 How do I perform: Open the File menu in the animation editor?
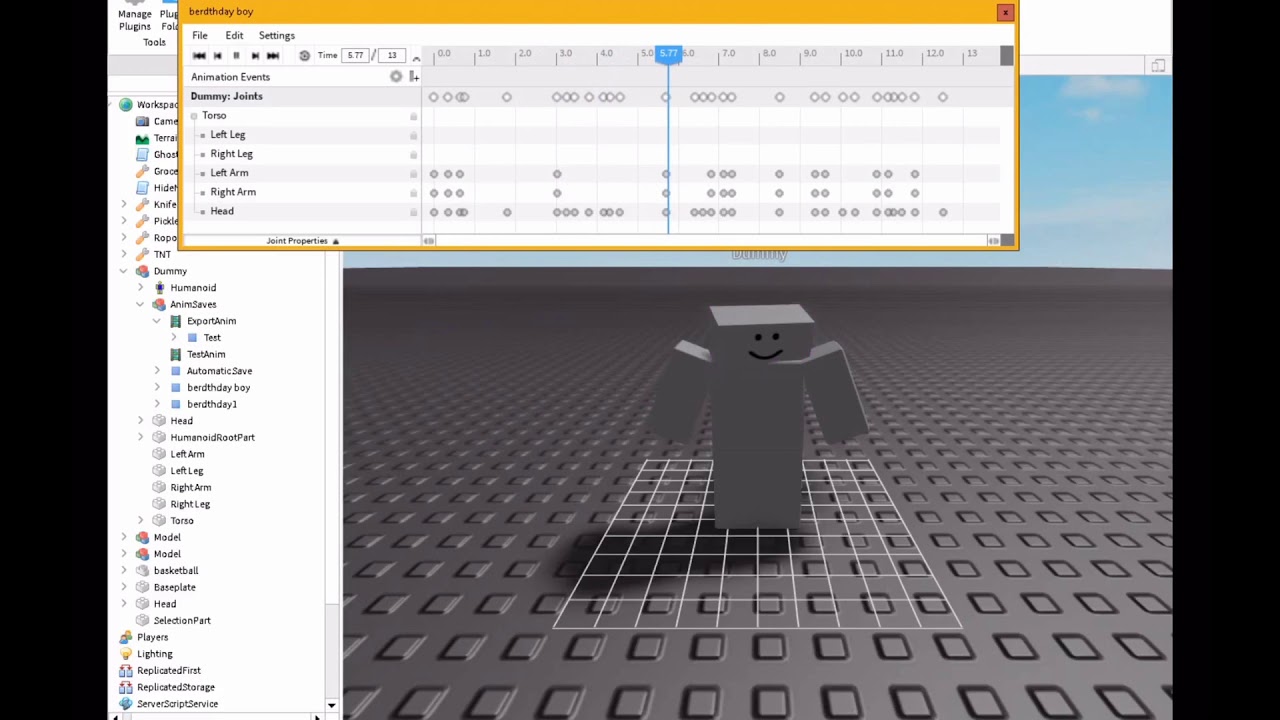pos(200,36)
